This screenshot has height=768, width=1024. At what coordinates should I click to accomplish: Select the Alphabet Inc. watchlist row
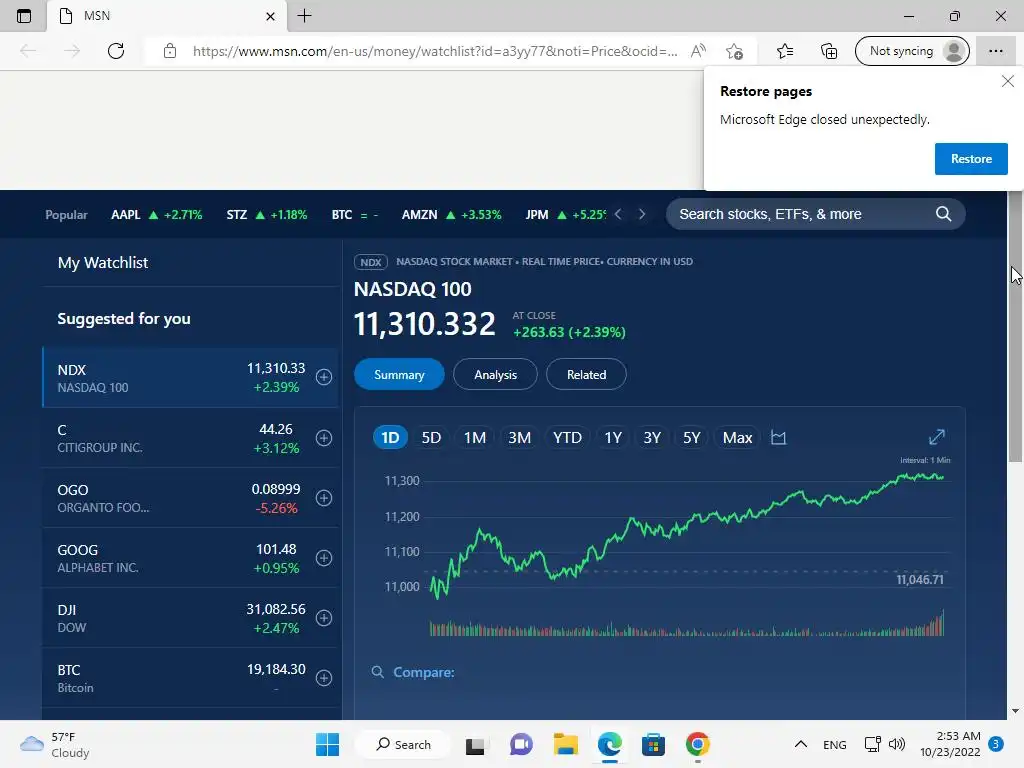click(191, 558)
